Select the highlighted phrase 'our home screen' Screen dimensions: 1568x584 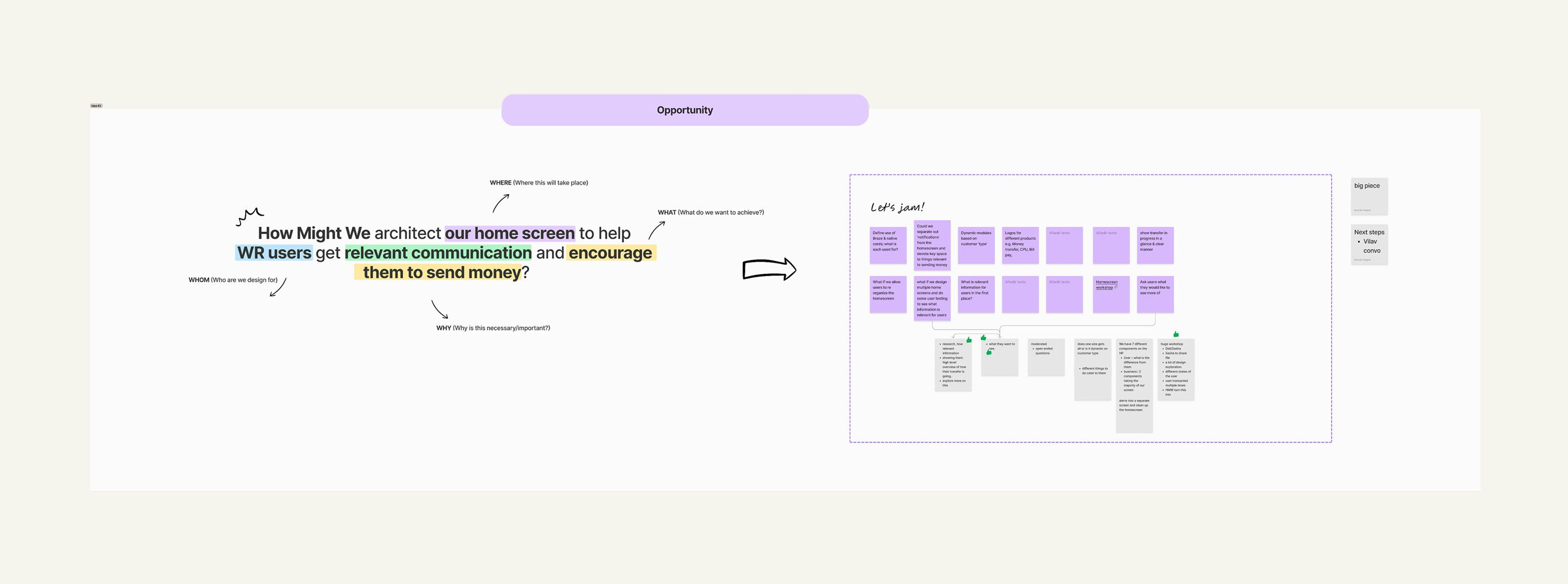[x=509, y=233]
